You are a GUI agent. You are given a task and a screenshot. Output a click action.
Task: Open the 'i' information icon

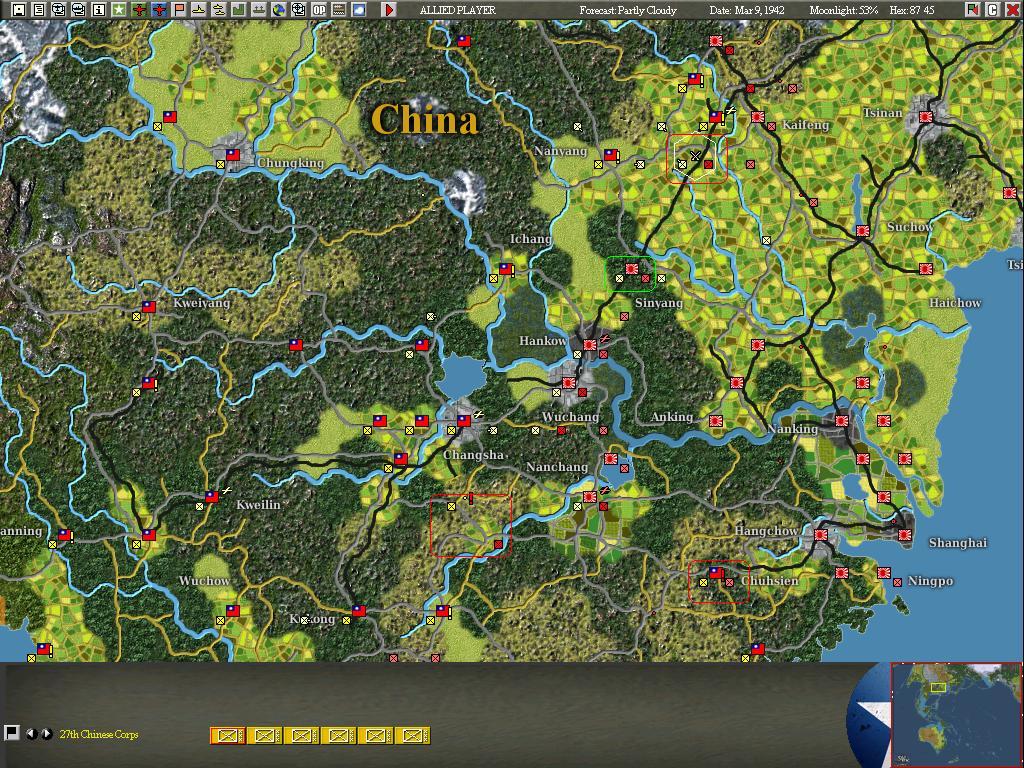tap(99, 9)
